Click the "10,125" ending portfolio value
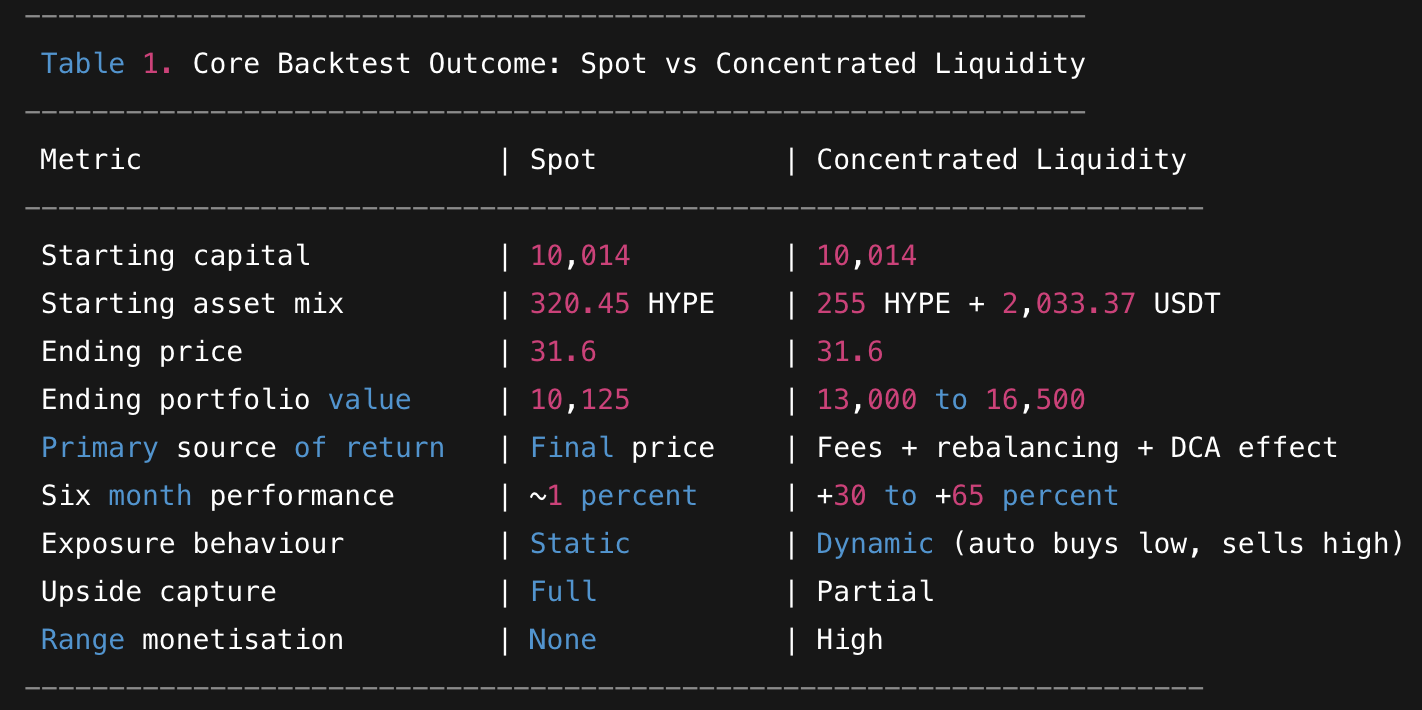This screenshot has height=710, width=1422. [x=580, y=400]
